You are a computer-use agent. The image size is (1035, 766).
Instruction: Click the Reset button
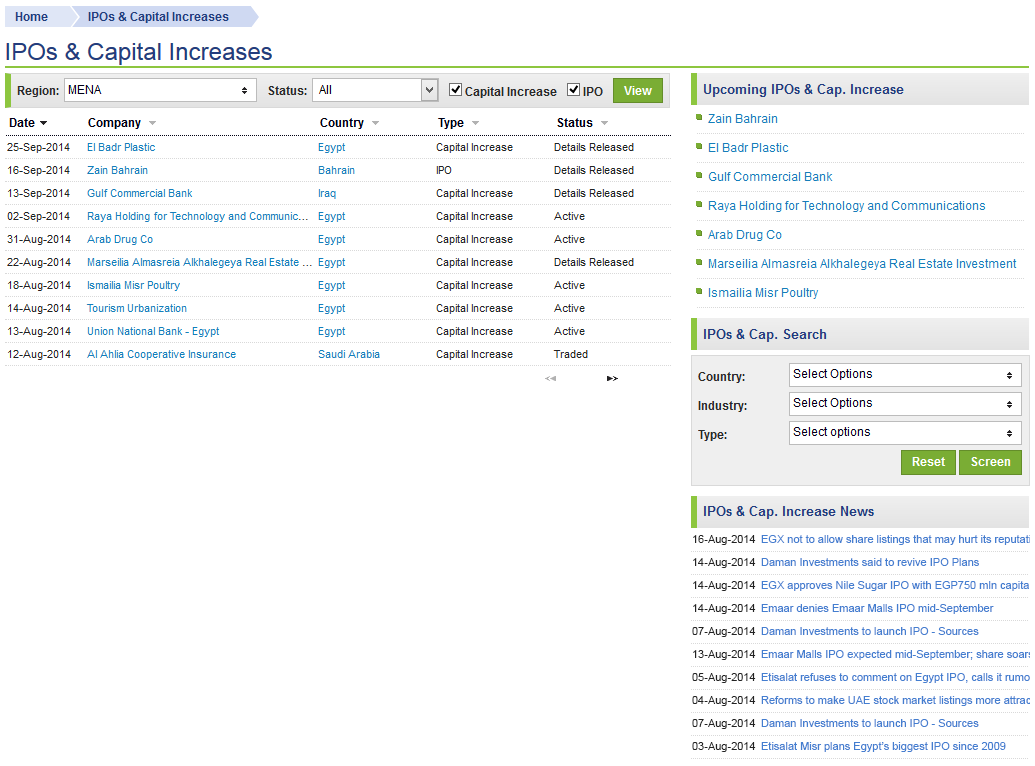coord(928,462)
